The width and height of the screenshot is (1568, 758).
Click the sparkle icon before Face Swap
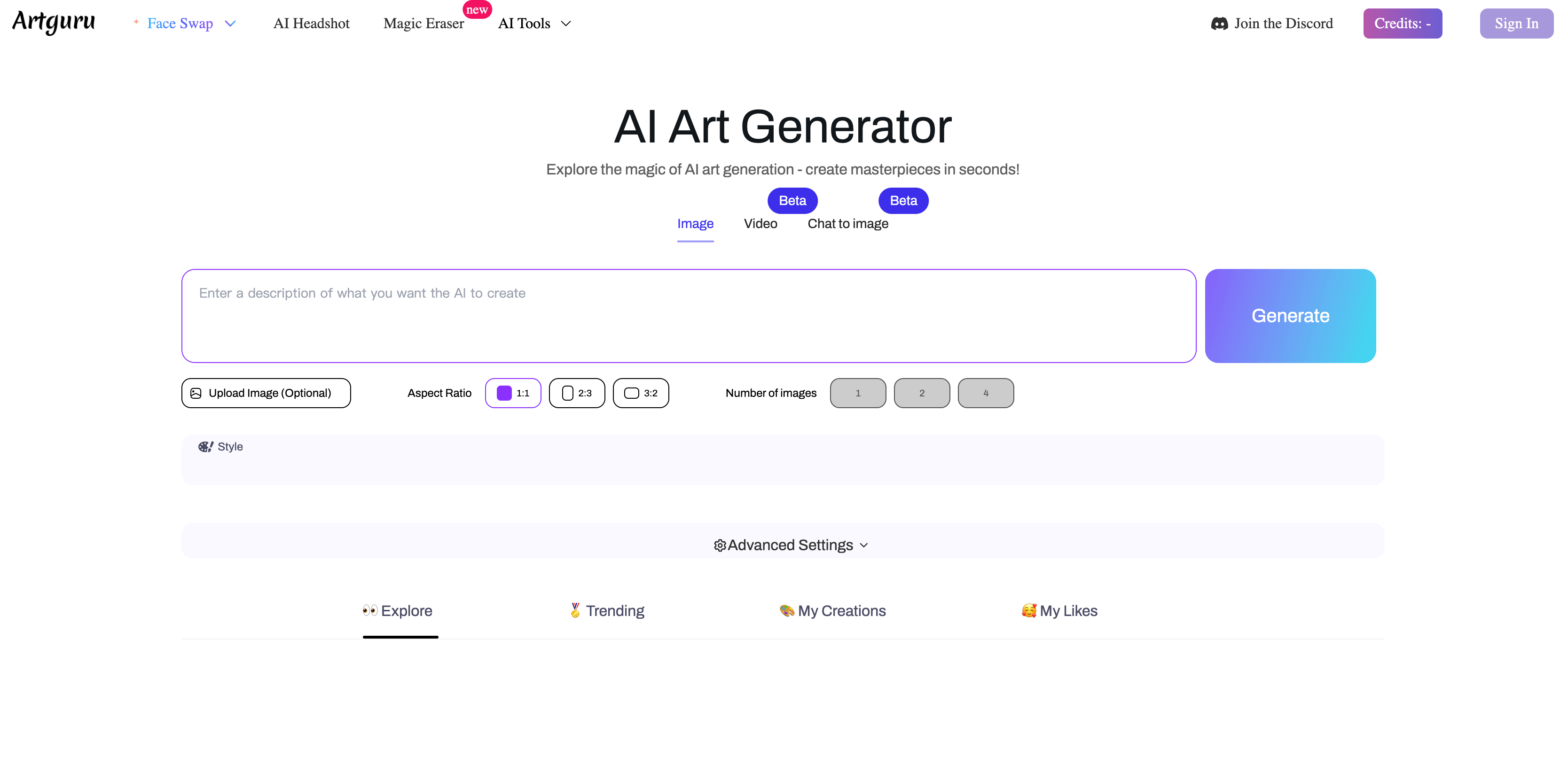click(136, 21)
